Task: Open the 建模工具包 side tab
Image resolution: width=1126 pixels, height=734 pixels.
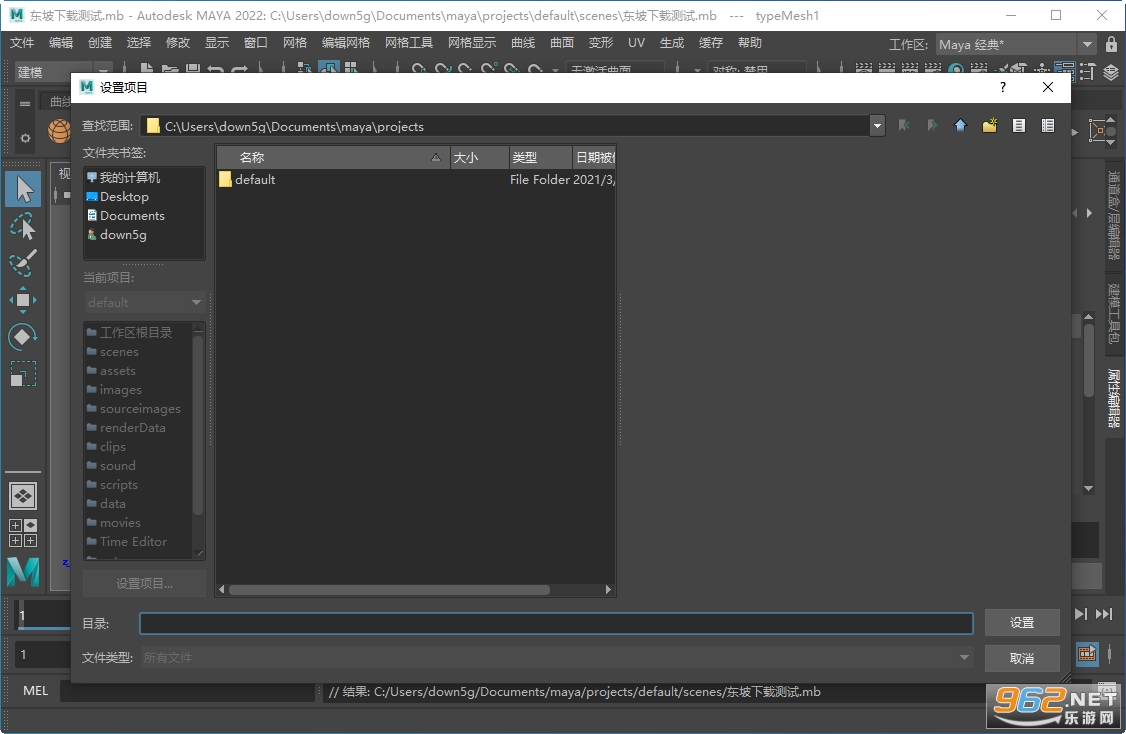Action: tap(1114, 313)
